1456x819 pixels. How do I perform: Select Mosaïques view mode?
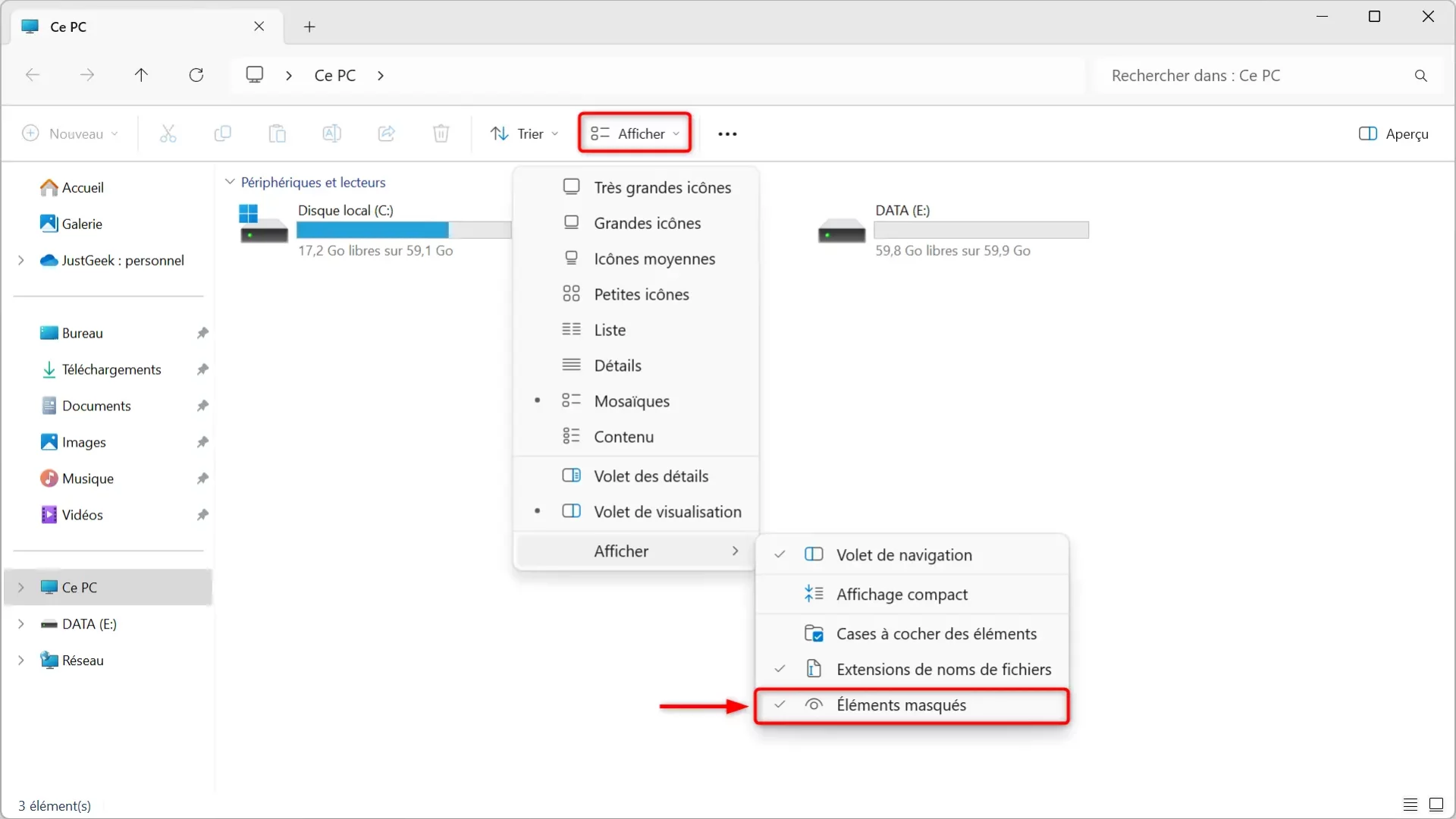[636, 401]
